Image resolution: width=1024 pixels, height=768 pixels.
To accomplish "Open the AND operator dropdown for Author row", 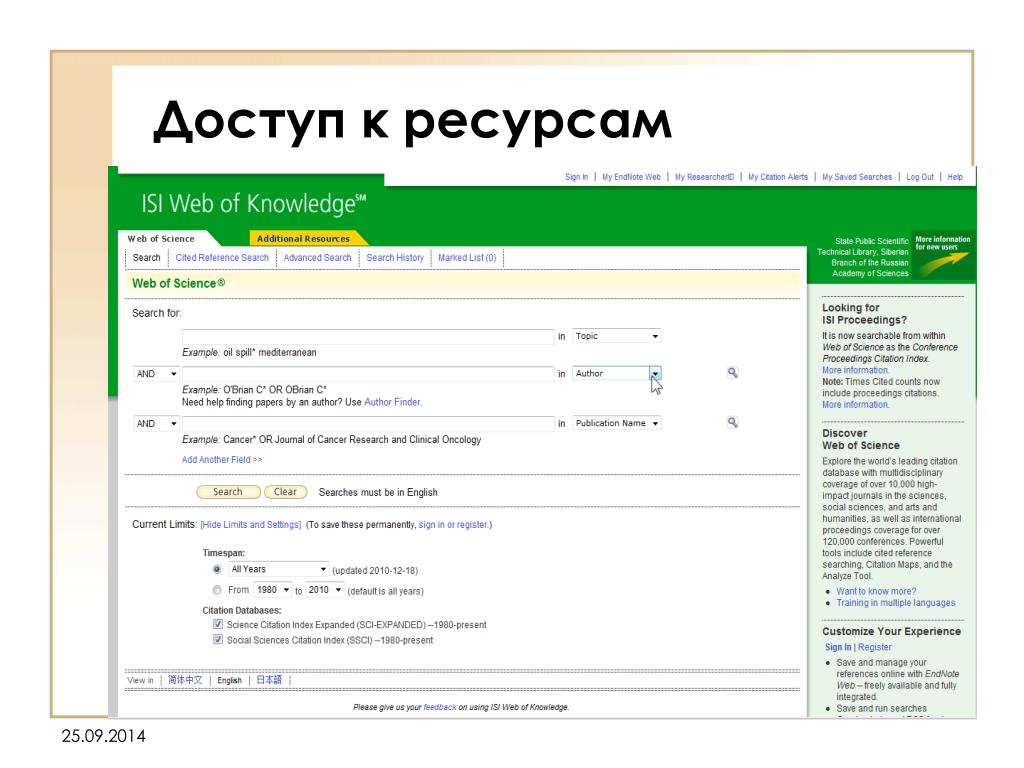I will tap(156, 374).
